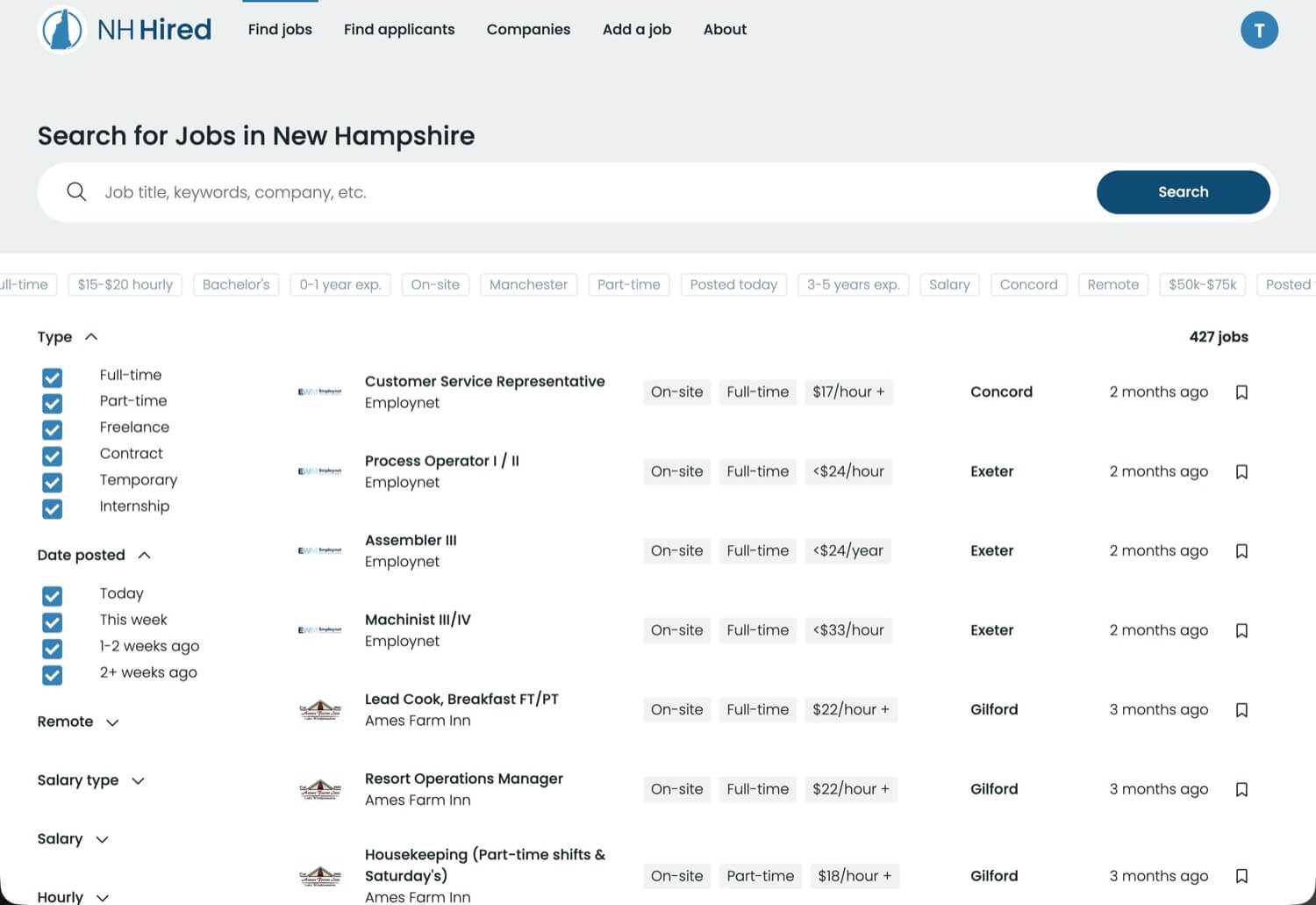Click Employnet logo beside Machinist III/IV
Screen dimensions: 1316x905
point(320,630)
